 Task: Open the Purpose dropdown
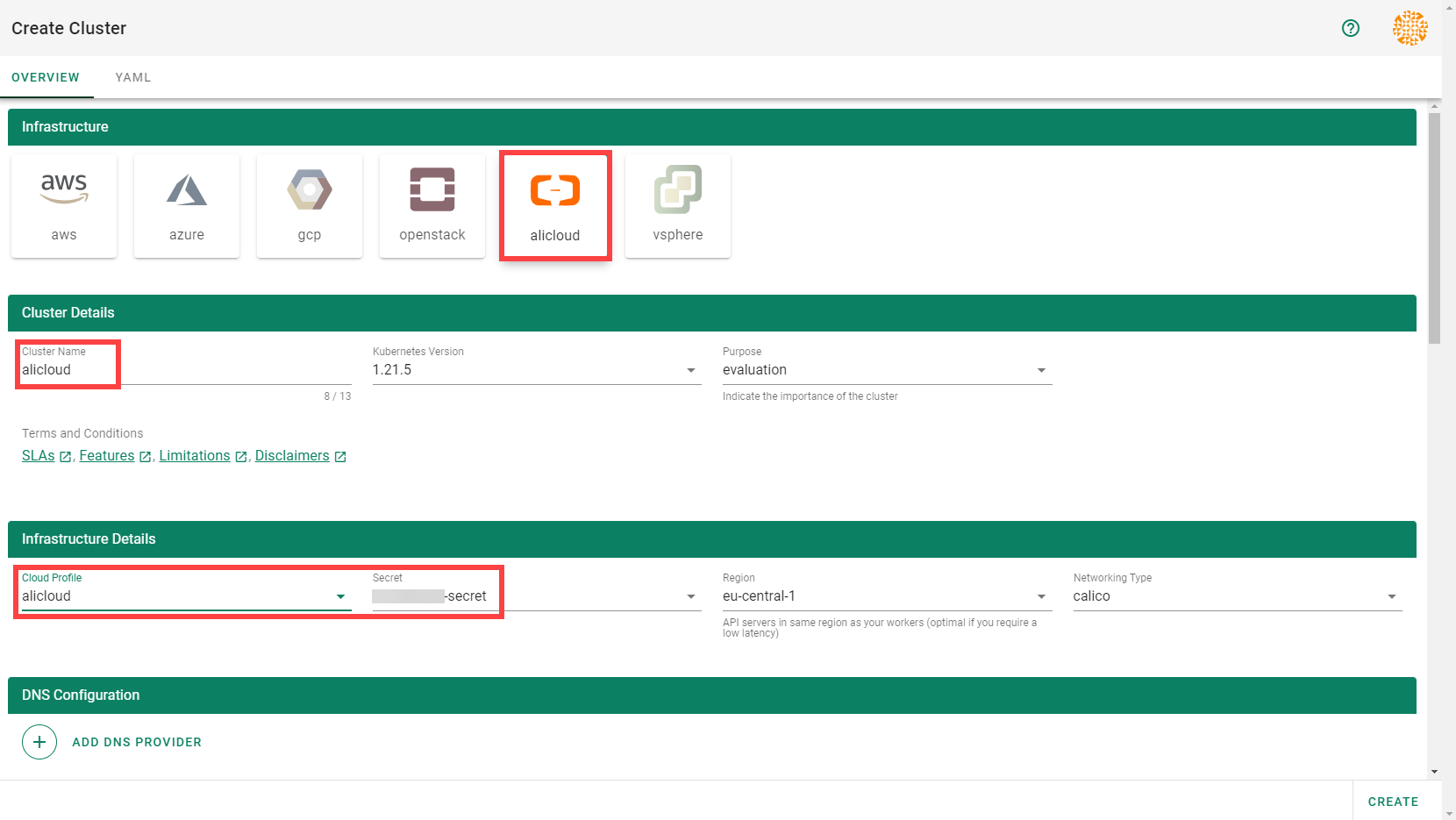point(1041,370)
